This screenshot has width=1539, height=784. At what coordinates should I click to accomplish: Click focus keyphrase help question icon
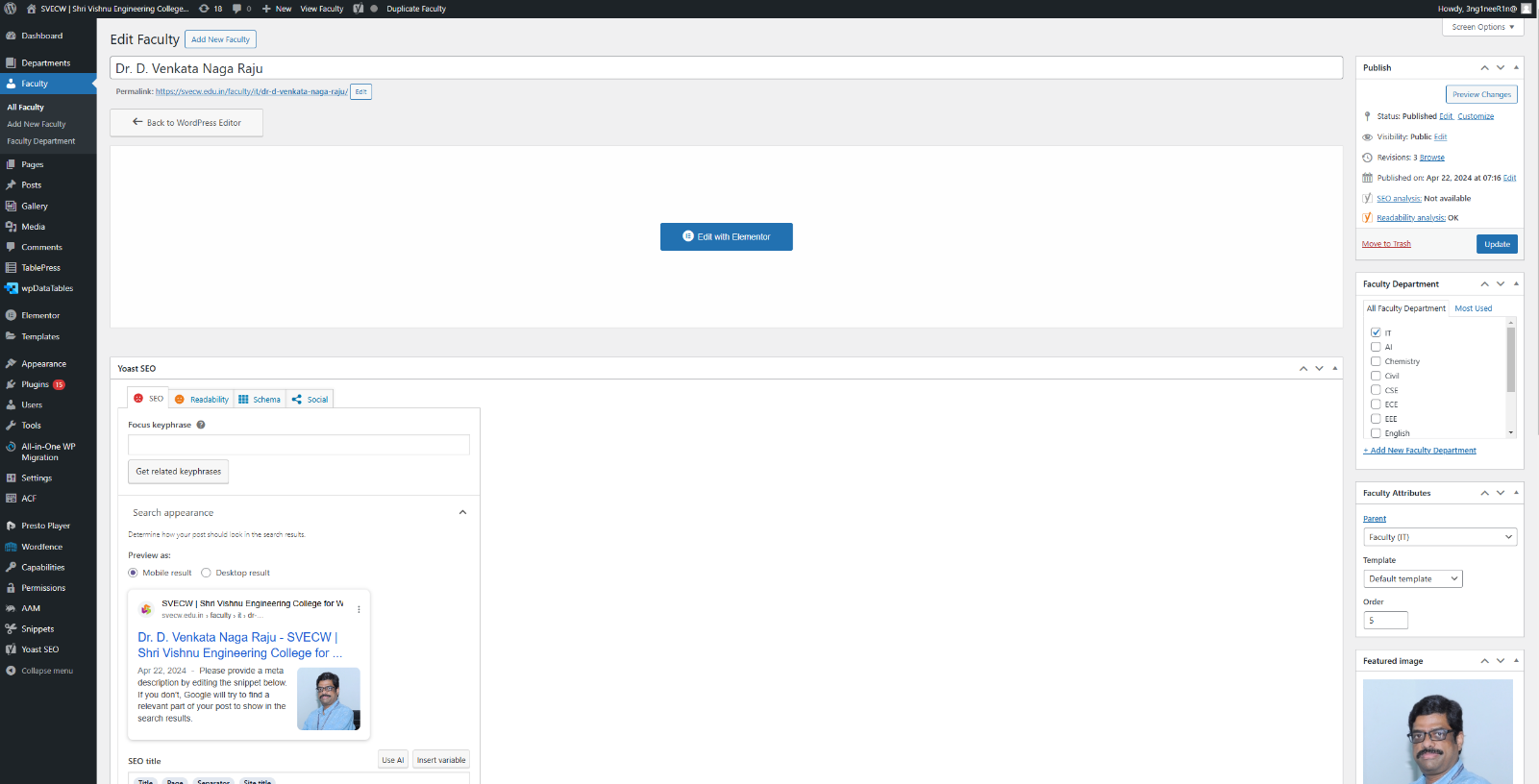201,425
